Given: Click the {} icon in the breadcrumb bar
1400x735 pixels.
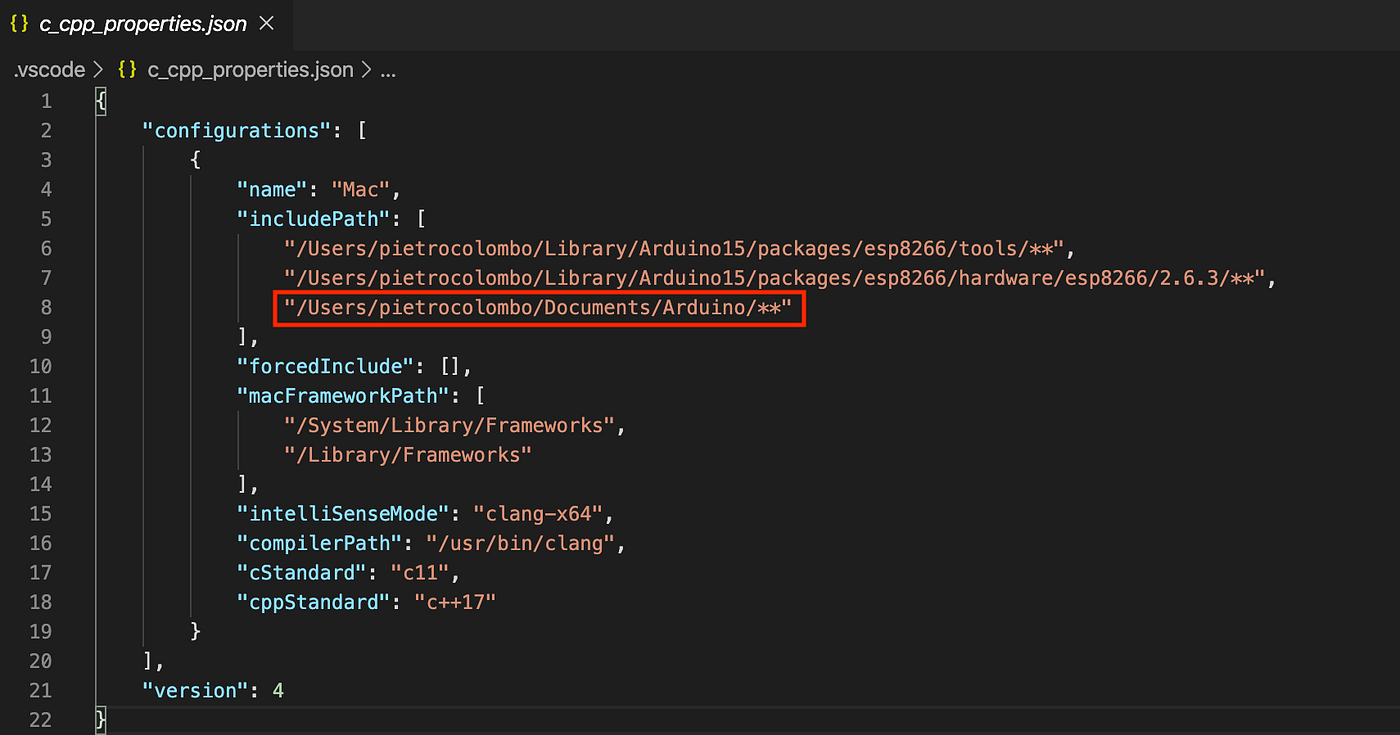Looking at the screenshot, I should click(x=126, y=69).
